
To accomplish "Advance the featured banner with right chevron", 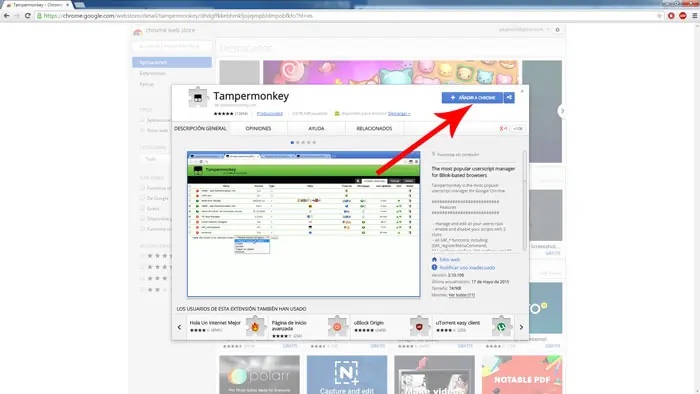I will tap(562, 111).
